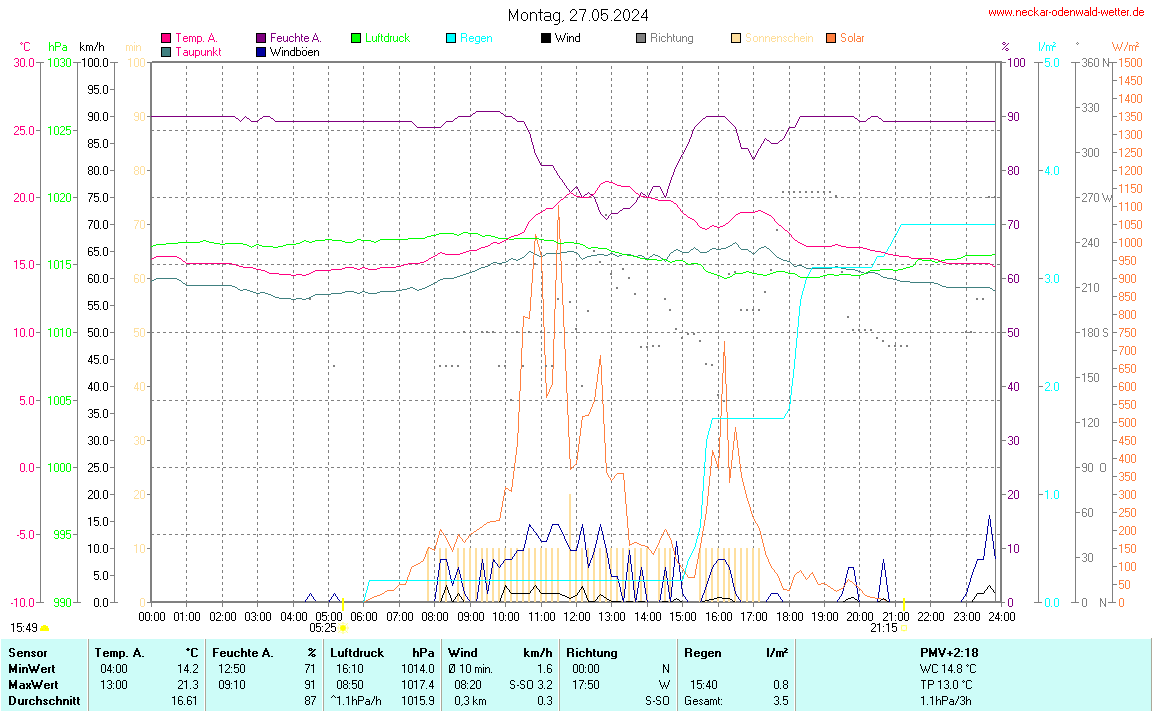Click the cyan Regen legend square
This screenshot has width=1152, height=711.
(x=451, y=38)
